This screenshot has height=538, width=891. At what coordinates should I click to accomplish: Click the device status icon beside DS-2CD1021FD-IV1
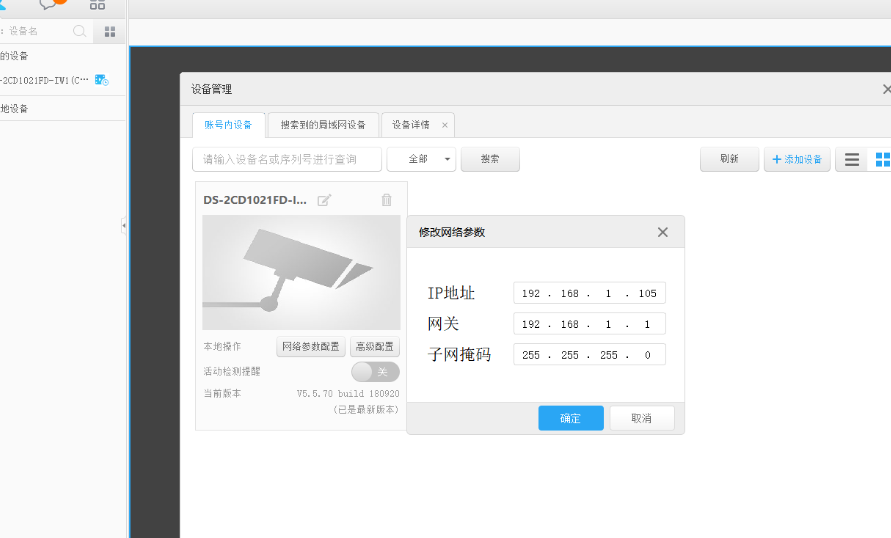coord(101,80)
